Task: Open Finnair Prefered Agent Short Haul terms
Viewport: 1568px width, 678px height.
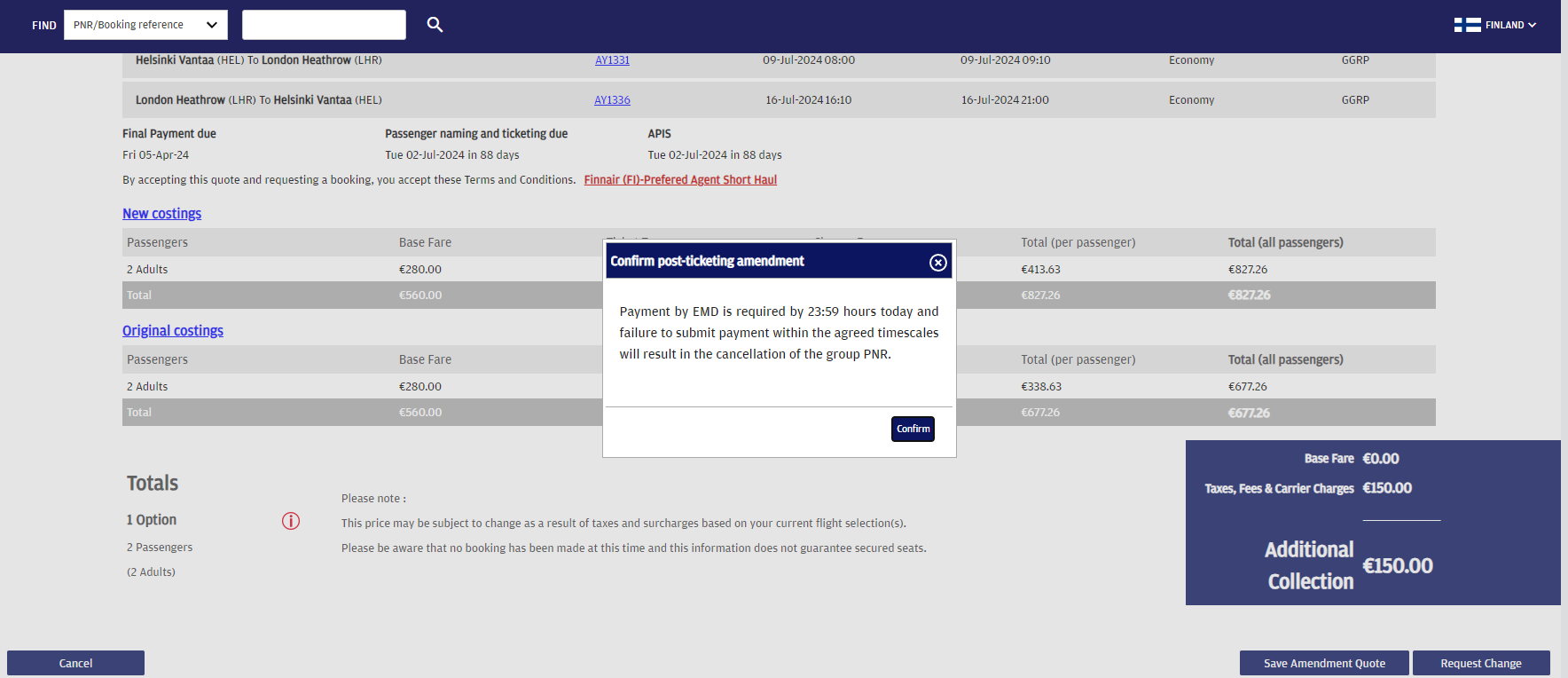Action: tap(680, 180)
